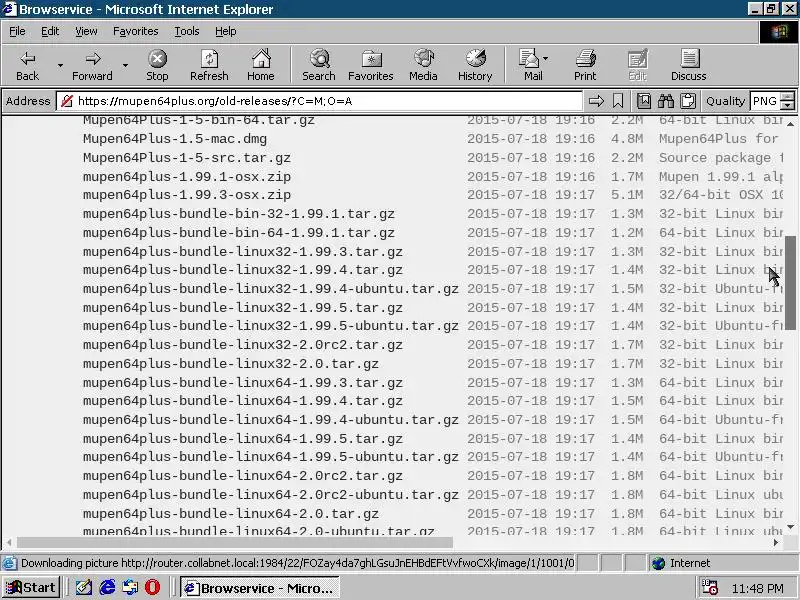
Task: Open the Discuss toolbar button
Action: [x=689, y=65]
